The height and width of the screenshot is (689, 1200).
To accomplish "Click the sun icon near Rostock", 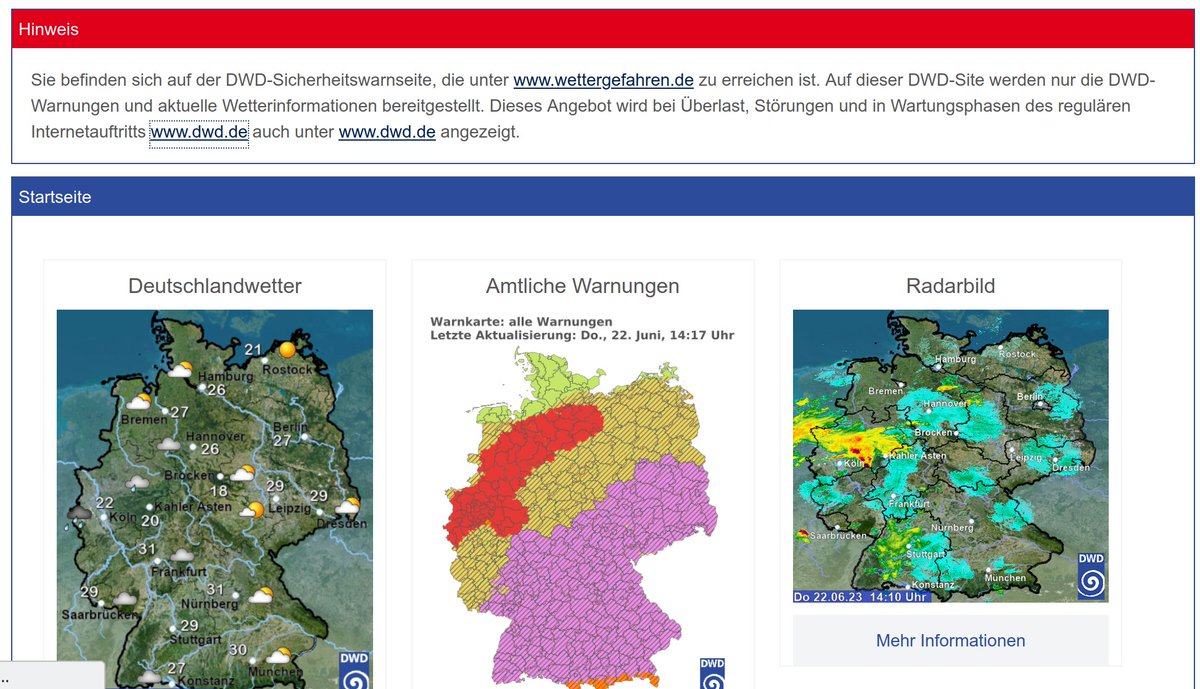I will pos(288,350).
